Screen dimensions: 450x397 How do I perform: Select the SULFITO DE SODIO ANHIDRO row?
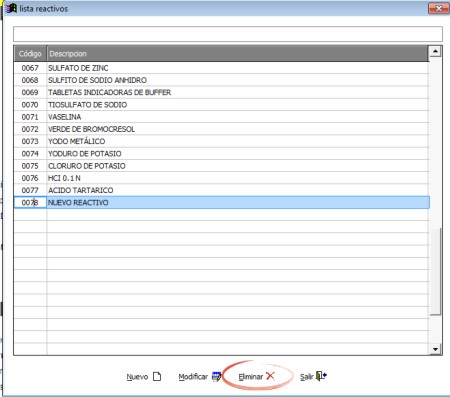222,80
